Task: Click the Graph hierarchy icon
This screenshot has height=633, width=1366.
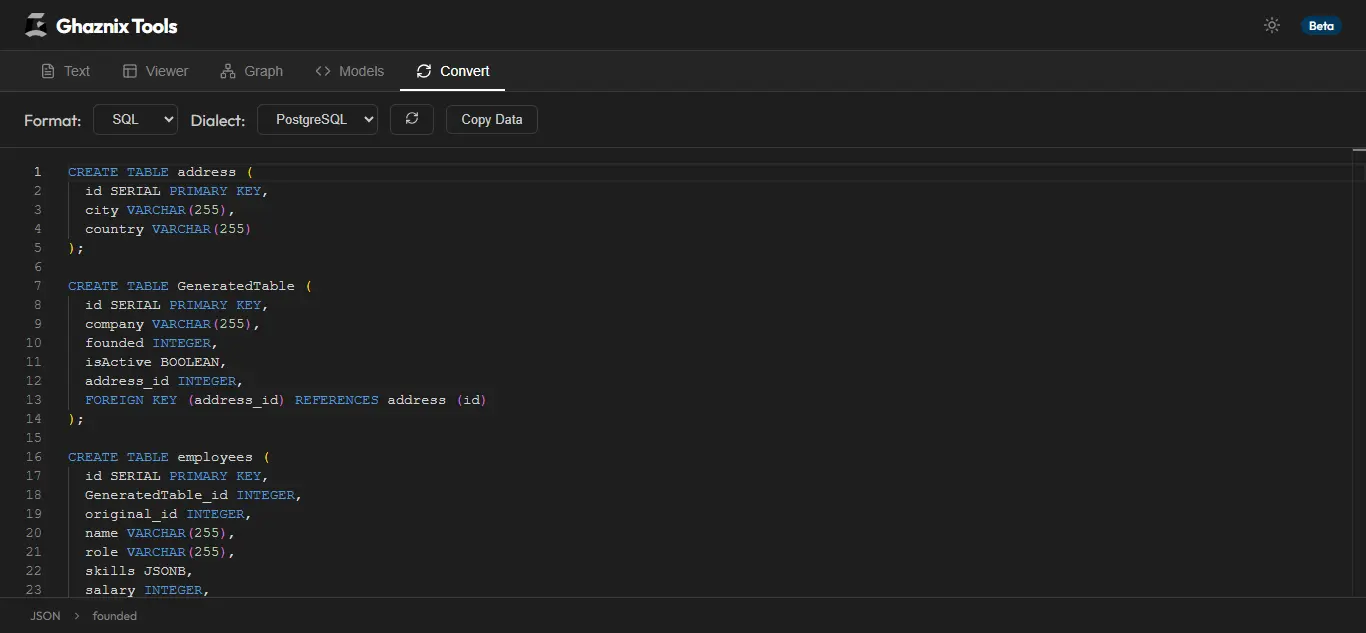Action: (227, 71)
